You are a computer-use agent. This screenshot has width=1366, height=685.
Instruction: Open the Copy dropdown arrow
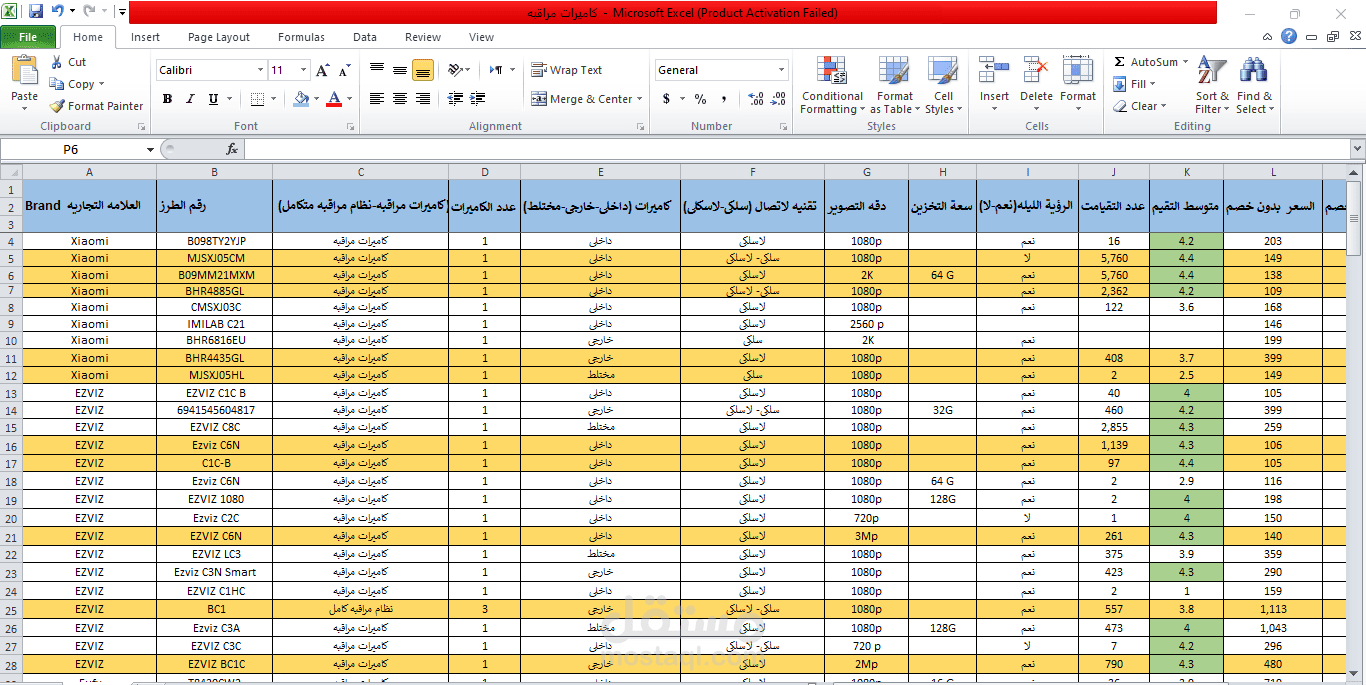[x=101, y=84]
